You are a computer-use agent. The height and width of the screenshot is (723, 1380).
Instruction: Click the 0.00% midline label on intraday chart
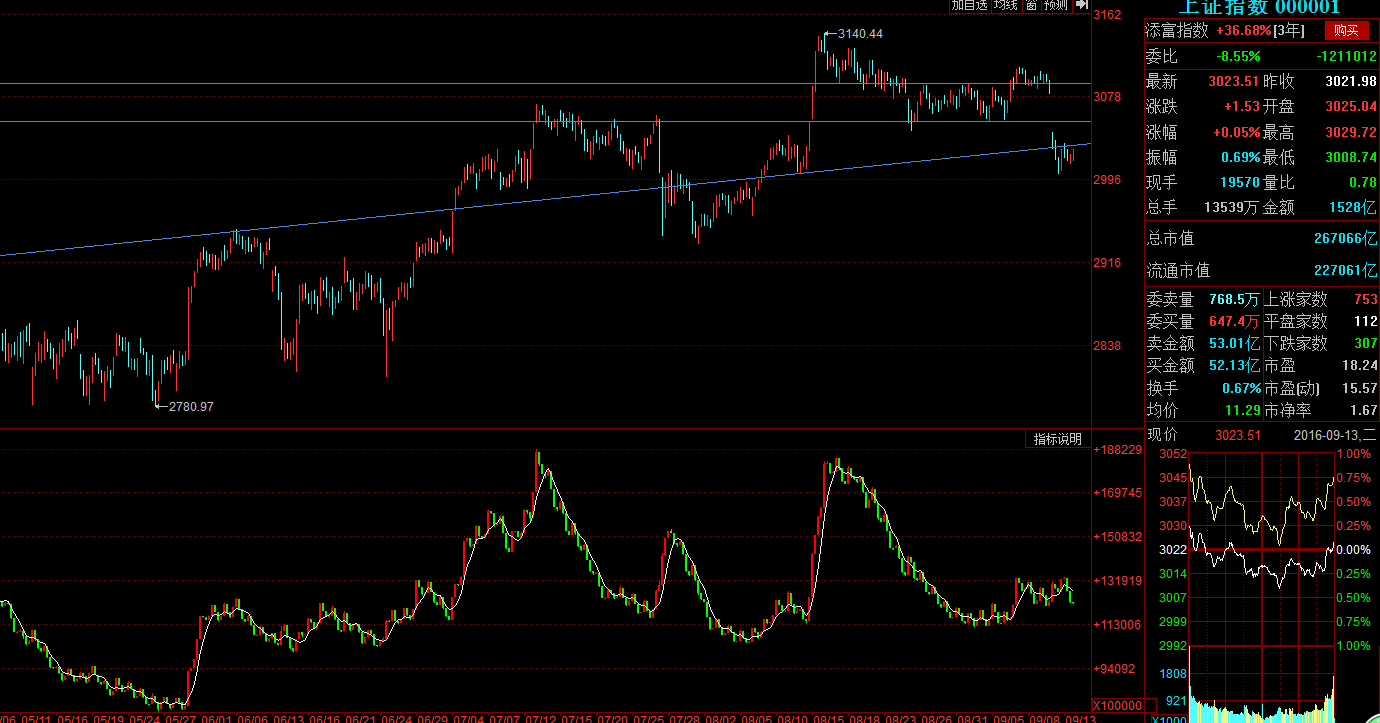[1354, 550]
